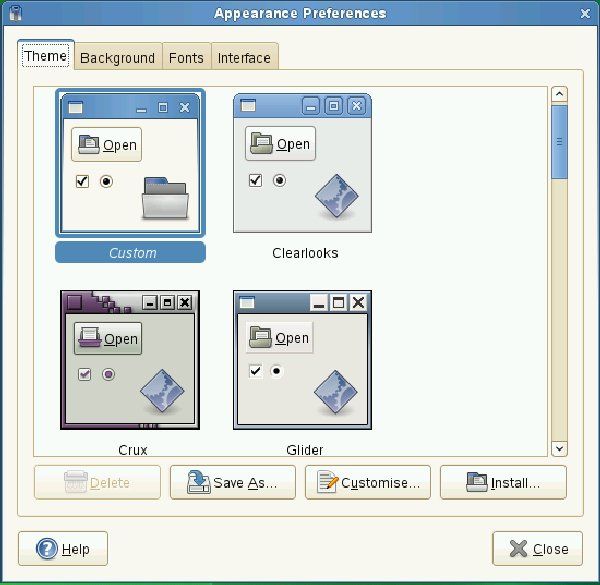This screenshot has width=600, height=585.
Task: Click the Install... button
Action: click(503, 482)
